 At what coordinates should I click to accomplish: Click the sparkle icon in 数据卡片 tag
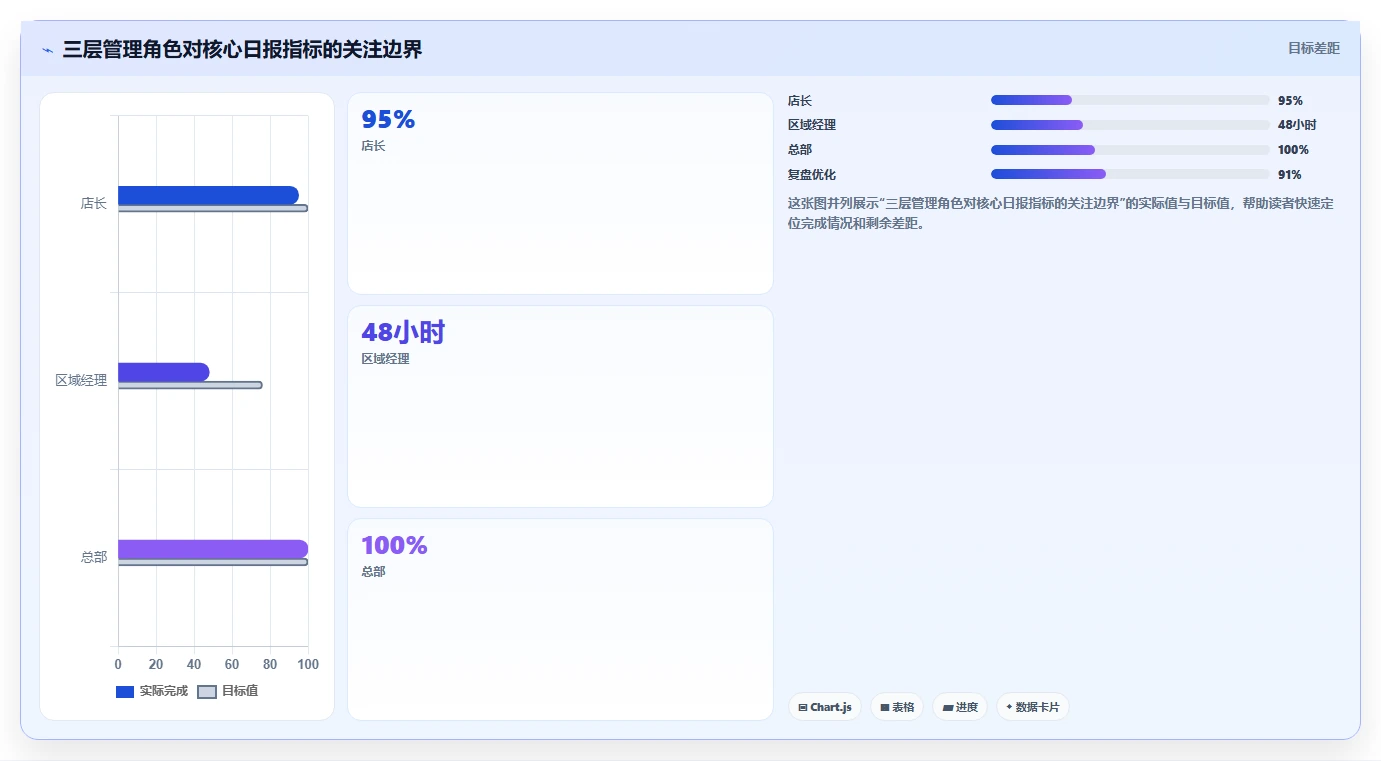1009,707
